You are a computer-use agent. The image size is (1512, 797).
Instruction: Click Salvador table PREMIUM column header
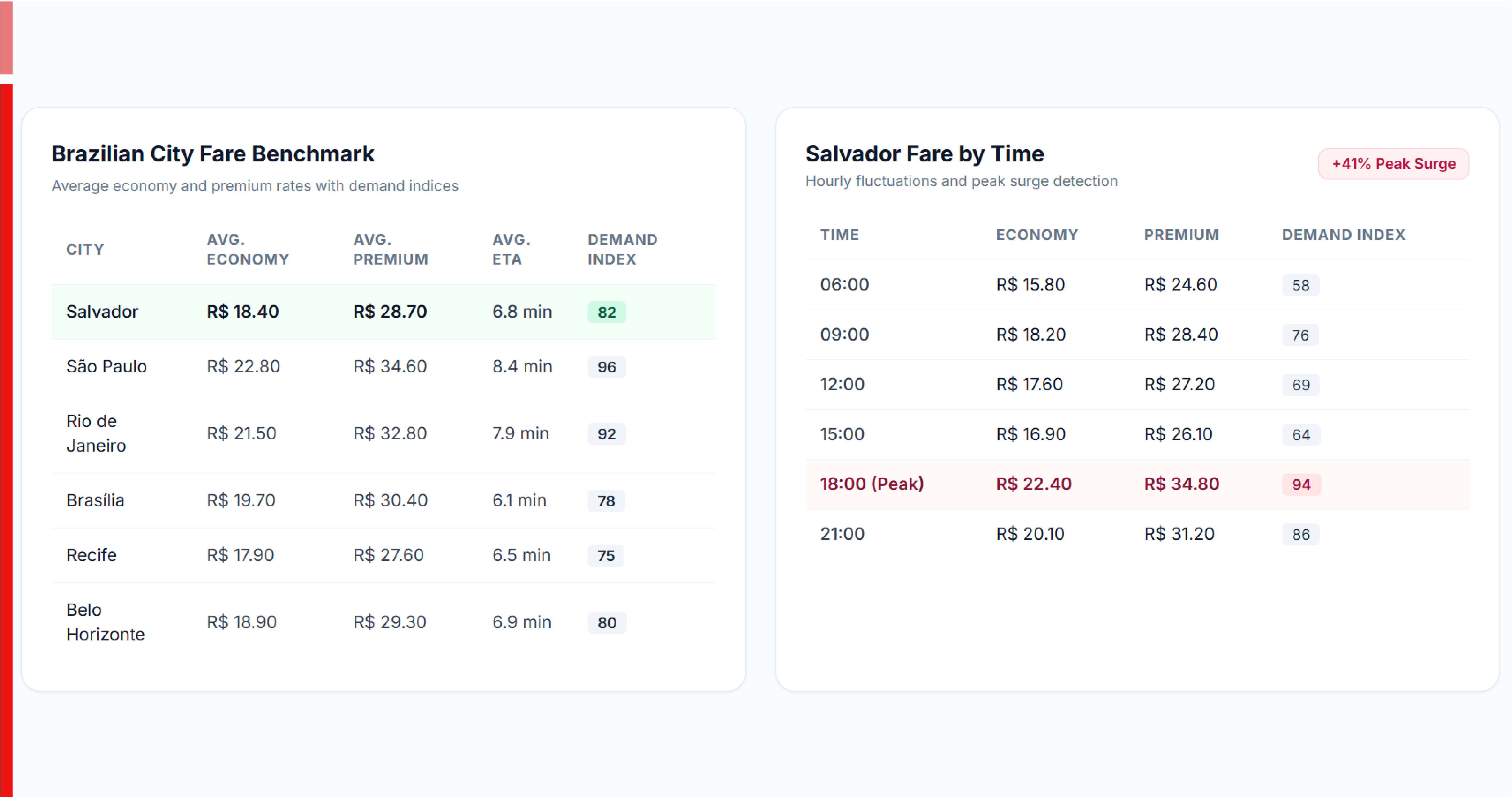(x=1181, y=235)
